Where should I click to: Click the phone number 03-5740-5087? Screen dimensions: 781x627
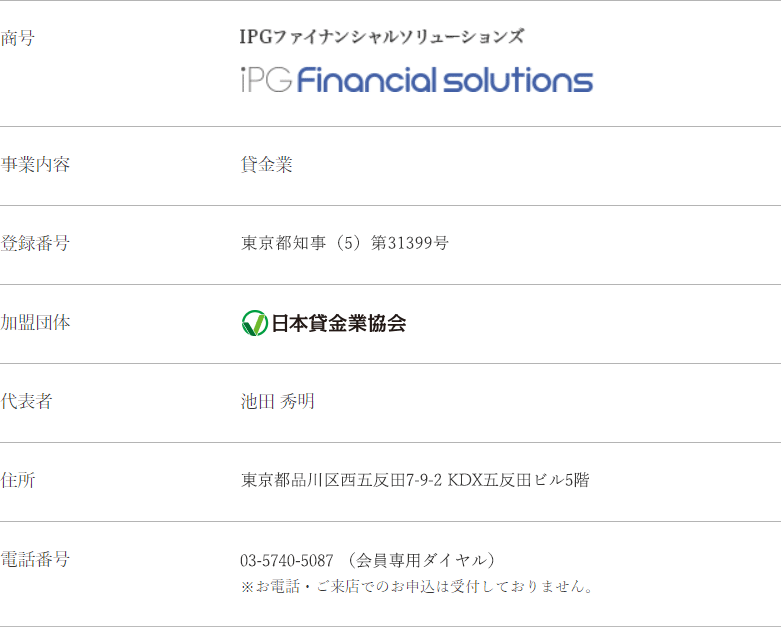286,560
